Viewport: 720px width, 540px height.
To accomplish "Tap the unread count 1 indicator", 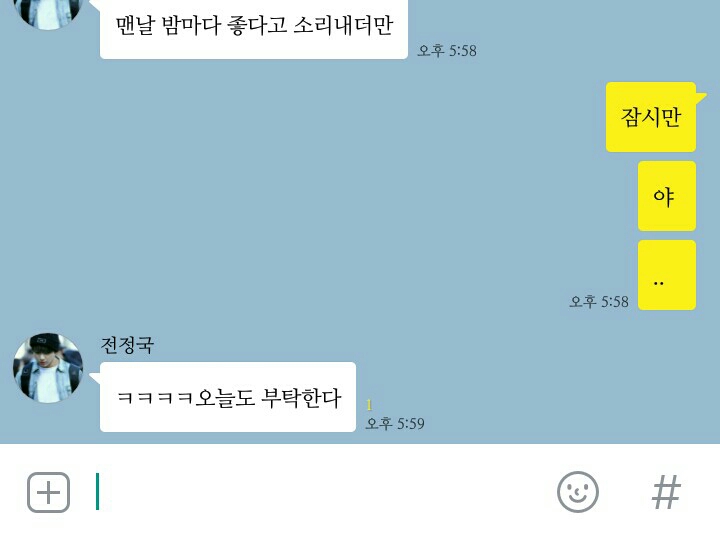I will [369, 405].
